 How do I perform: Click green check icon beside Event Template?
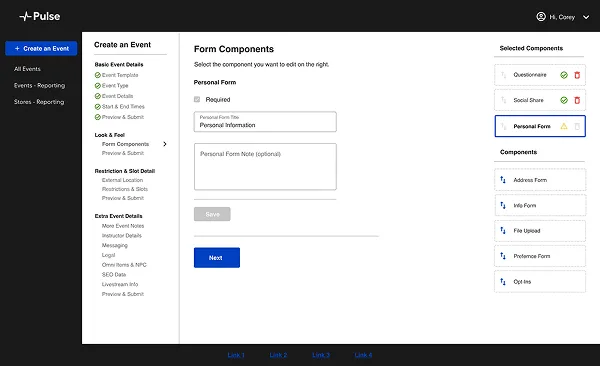coord(98,75)
